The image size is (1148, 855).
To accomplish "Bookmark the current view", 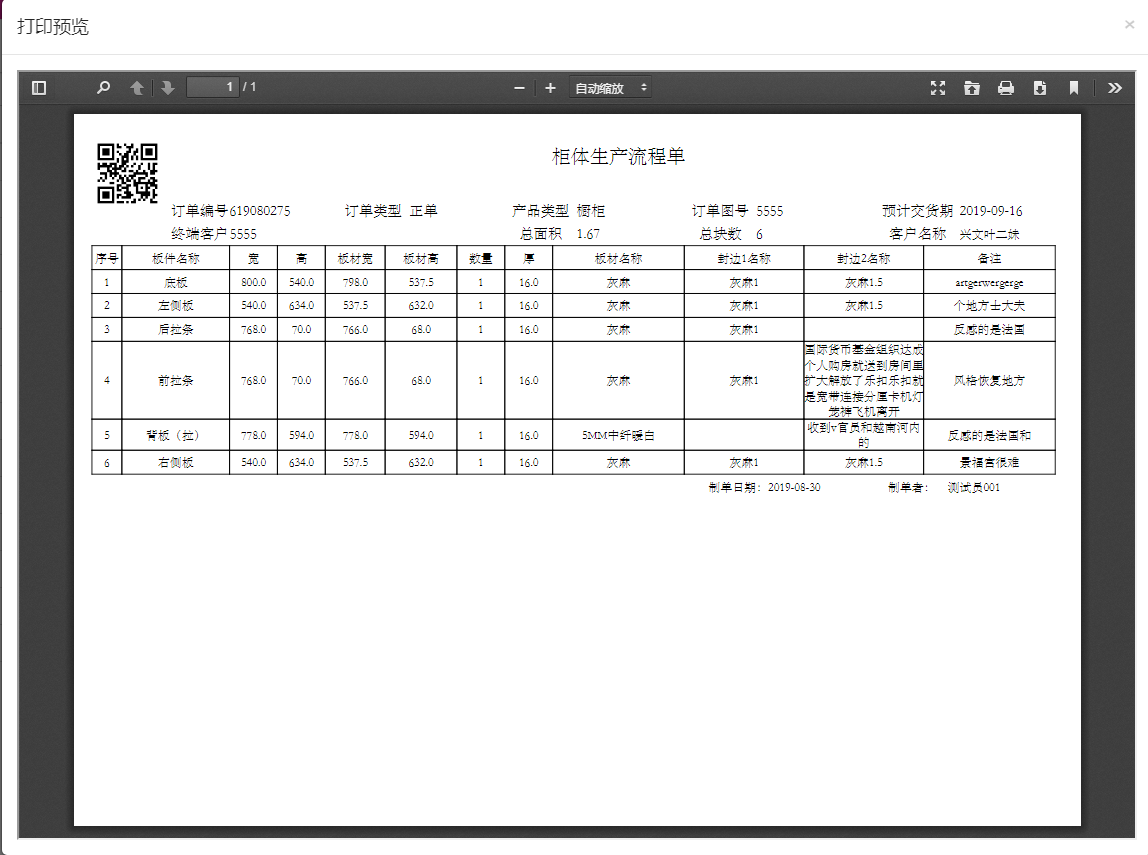I will pos(1074,88).
